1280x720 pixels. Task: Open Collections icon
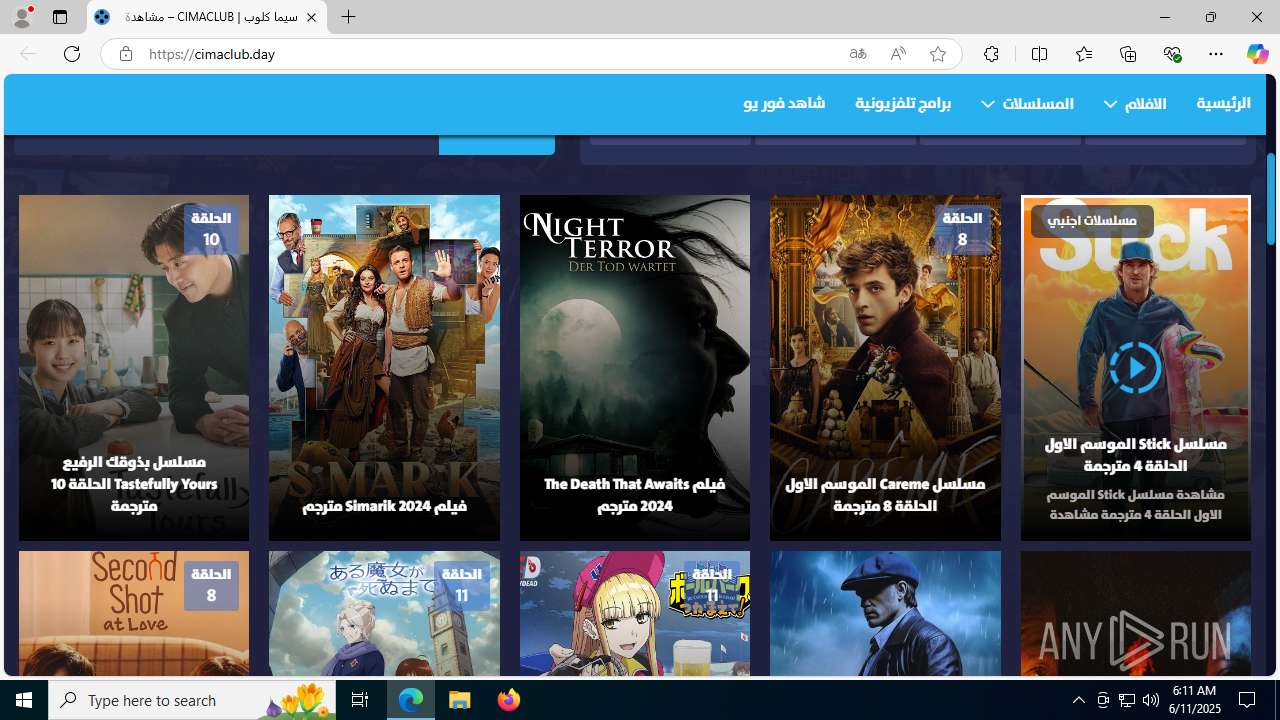coord(1128,54)
